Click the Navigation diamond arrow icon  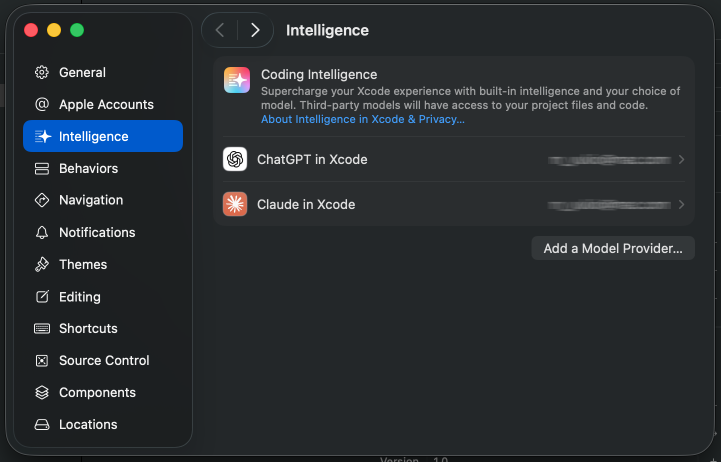pos(42,200)
